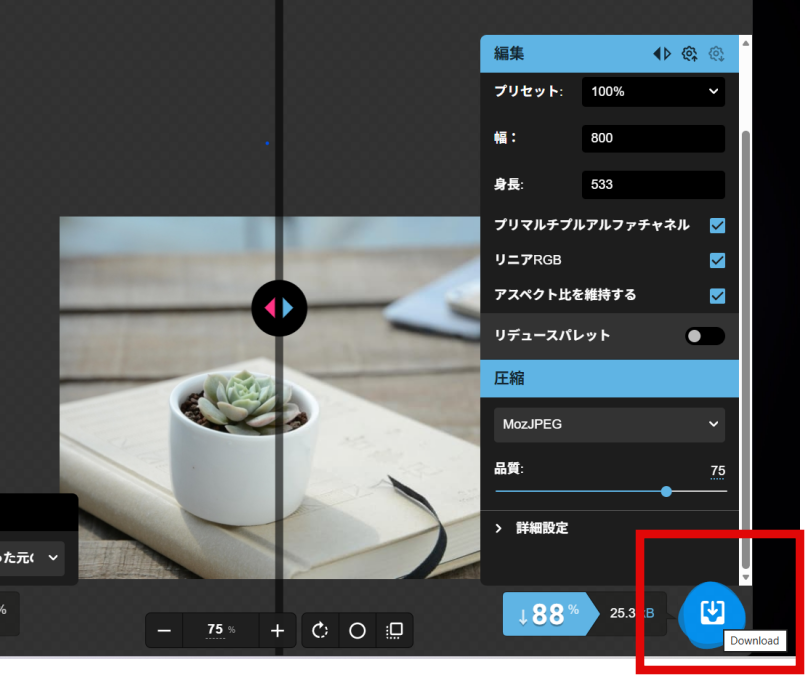Click the dimmed gear-down-arrow icon
The height and width of the screenshot is (675, 805).
tap(716, 54)
